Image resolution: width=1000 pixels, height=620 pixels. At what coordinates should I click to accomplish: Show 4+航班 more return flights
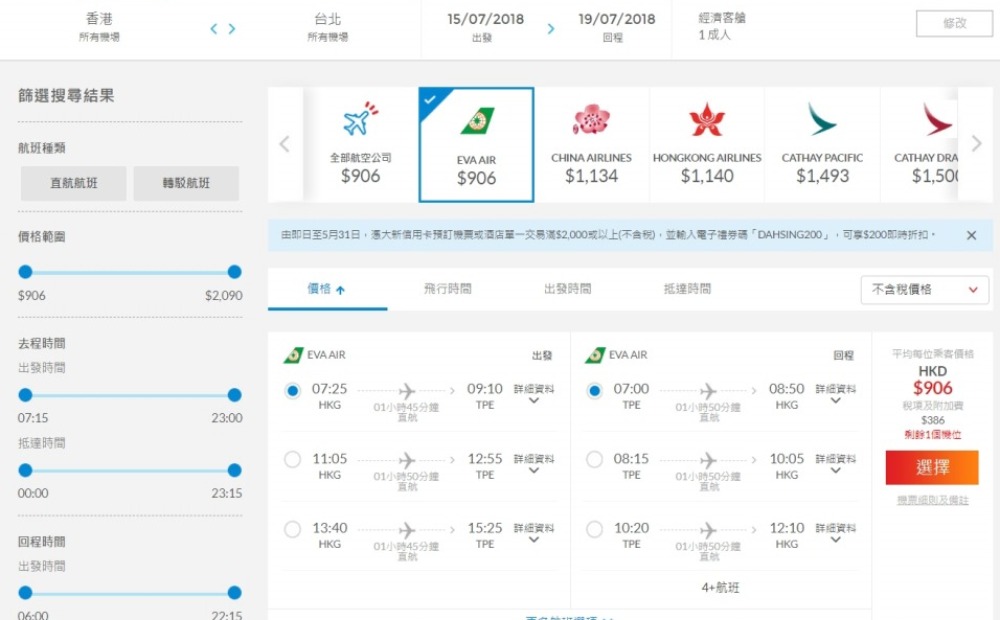click(x=721, y=587)
